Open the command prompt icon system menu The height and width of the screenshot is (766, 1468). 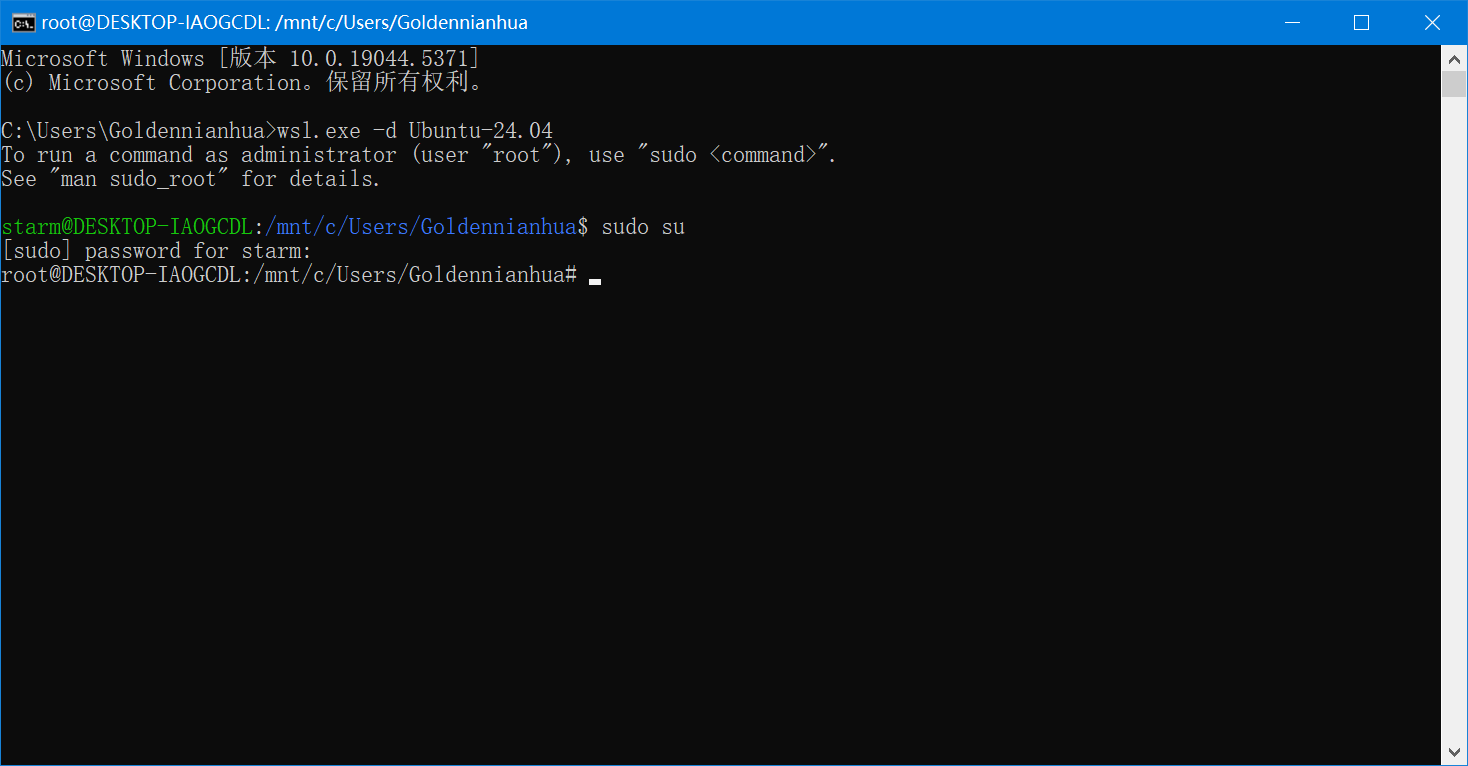tap(22, 22)
